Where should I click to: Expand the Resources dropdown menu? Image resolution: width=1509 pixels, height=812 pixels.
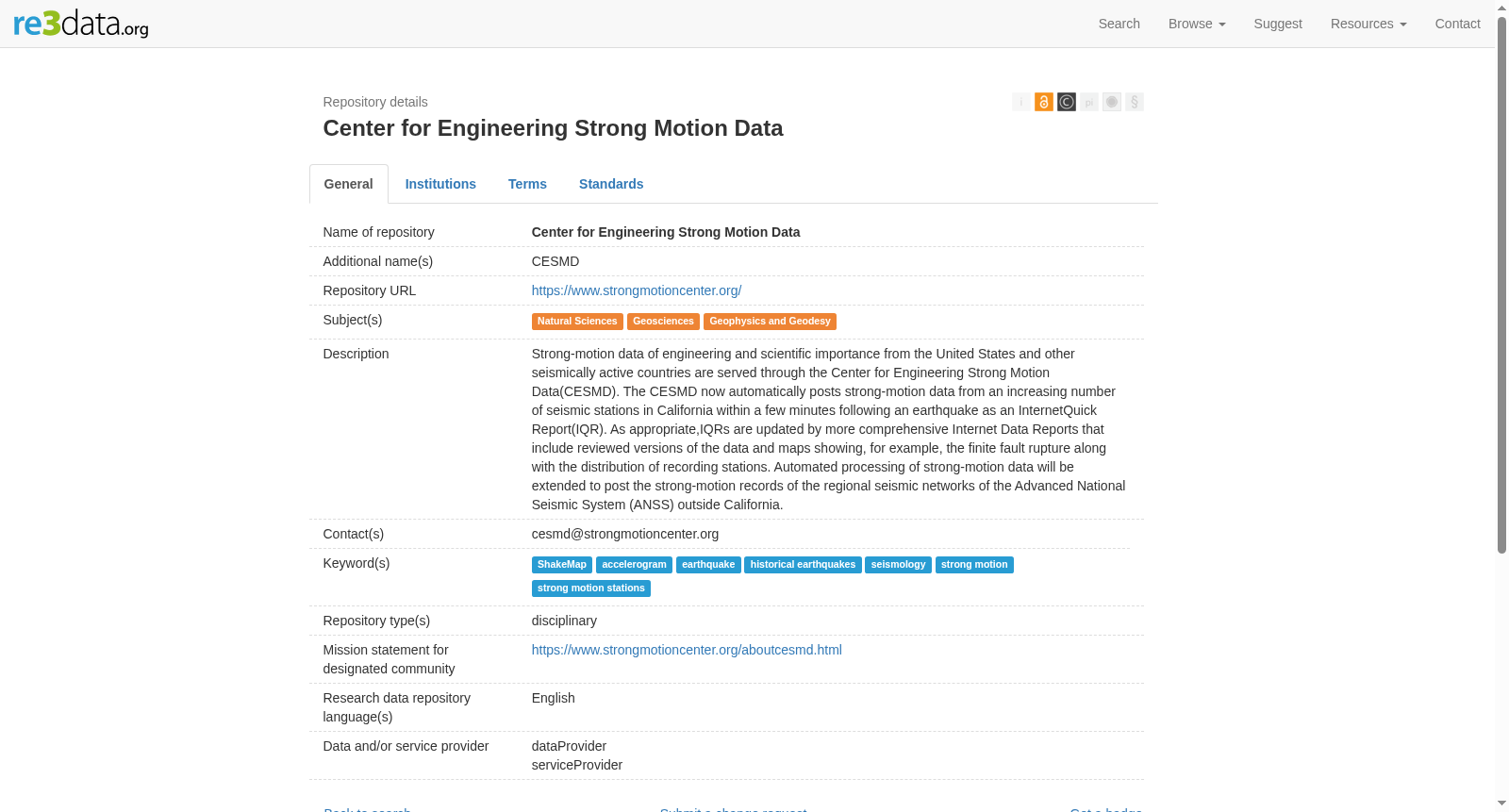(1368, 24)
